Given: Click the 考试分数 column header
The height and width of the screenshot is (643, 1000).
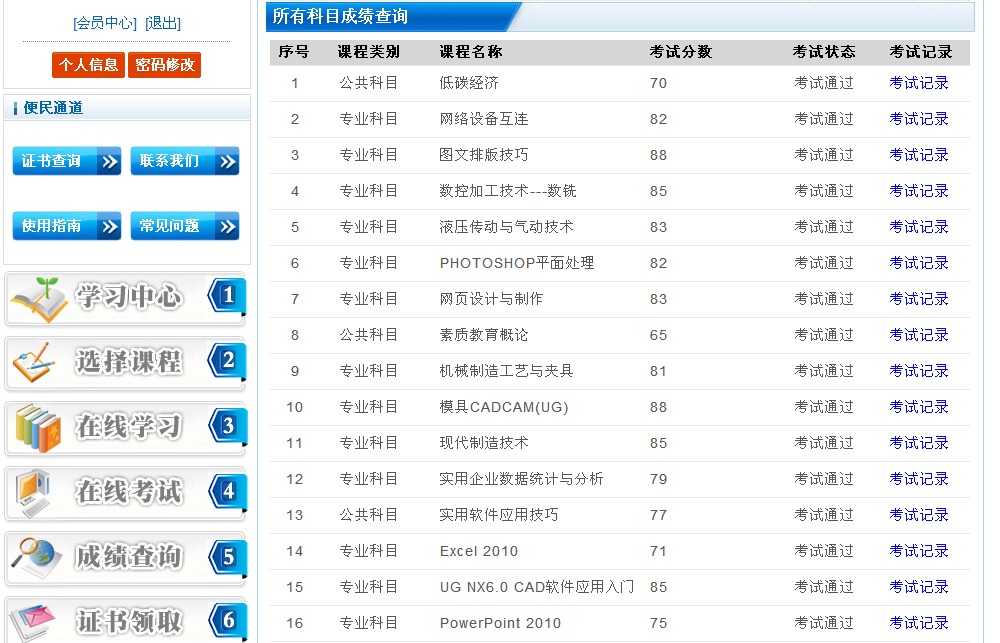Looking at the screenshot, I should (x=680, y=52).
